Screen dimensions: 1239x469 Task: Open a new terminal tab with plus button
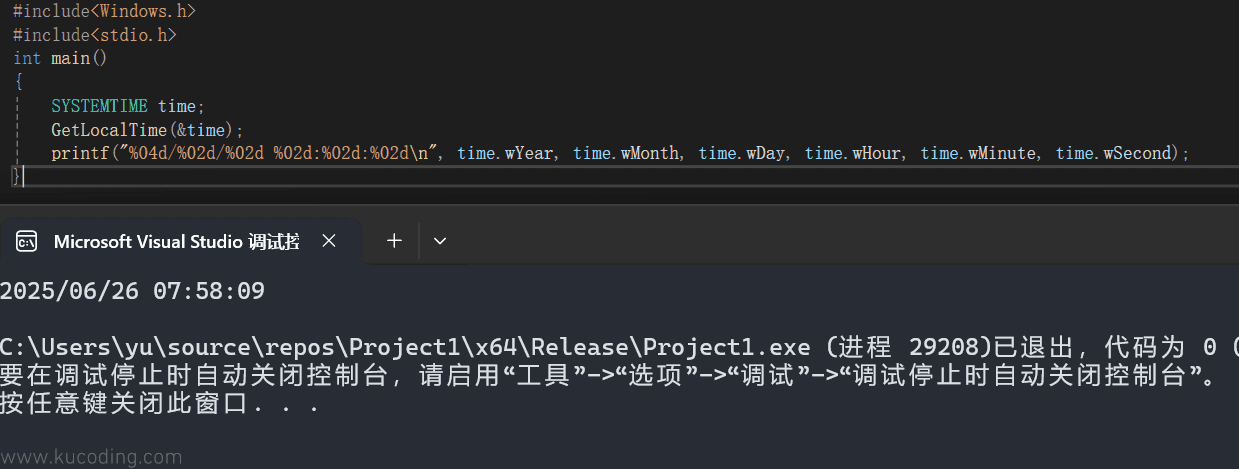394,240
